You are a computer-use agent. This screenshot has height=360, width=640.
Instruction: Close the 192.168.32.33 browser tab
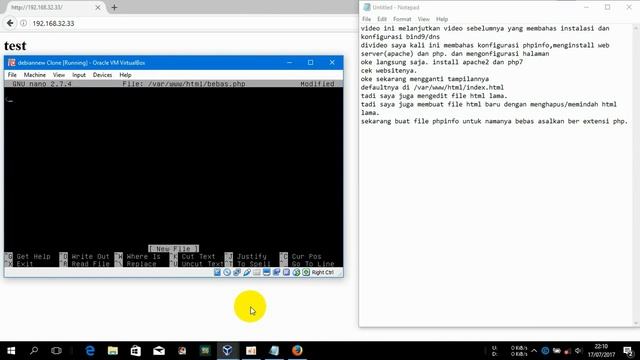98,7
